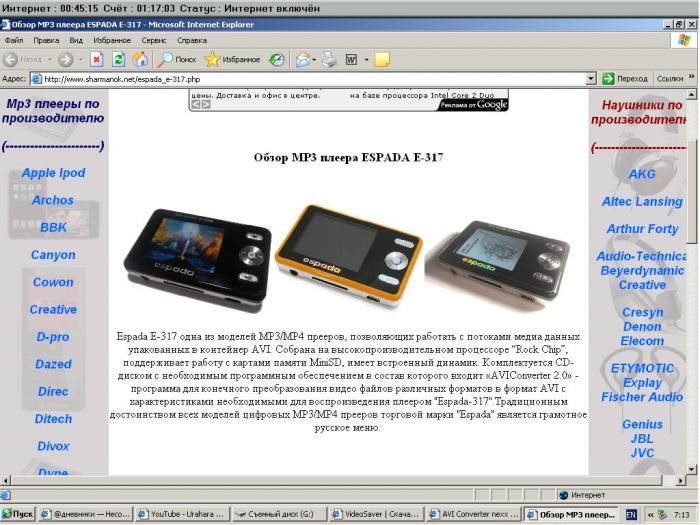Viewport: 700px width, 525px height.
Task: Open the Fischer Audio headphones link
Action: click(x=642, y=397)
